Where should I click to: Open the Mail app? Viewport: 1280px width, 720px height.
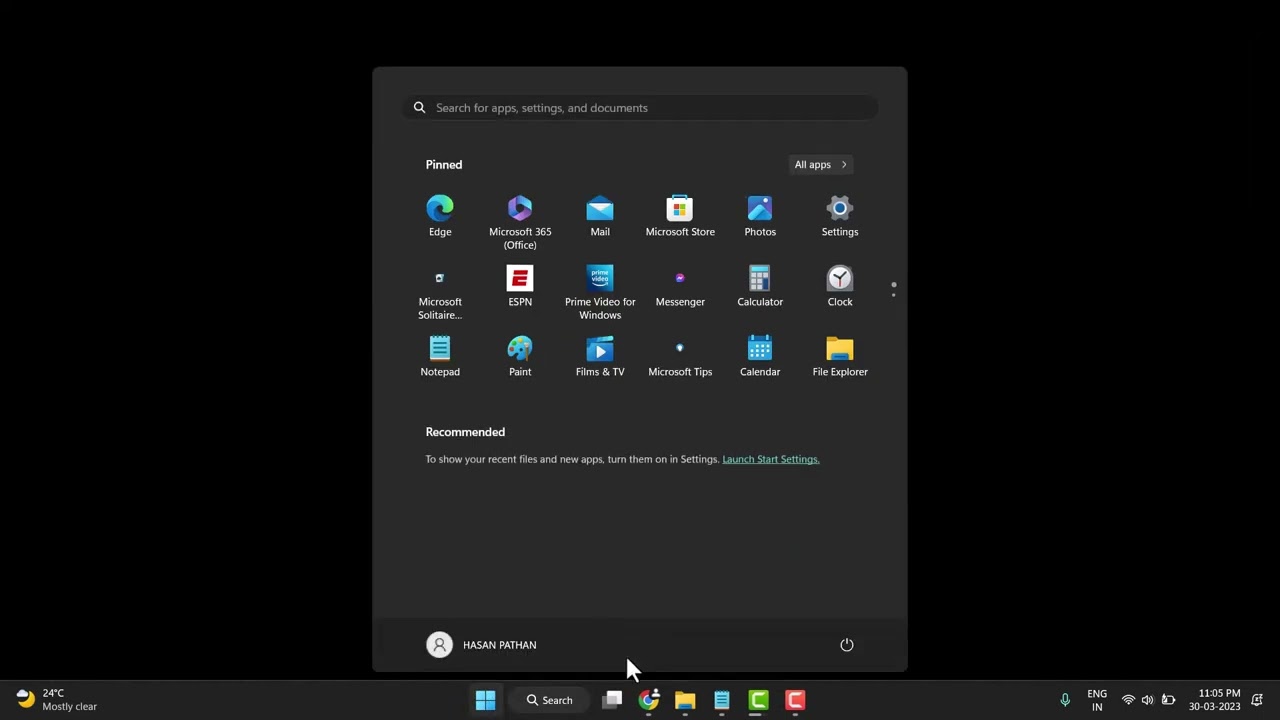pos(600,217)
